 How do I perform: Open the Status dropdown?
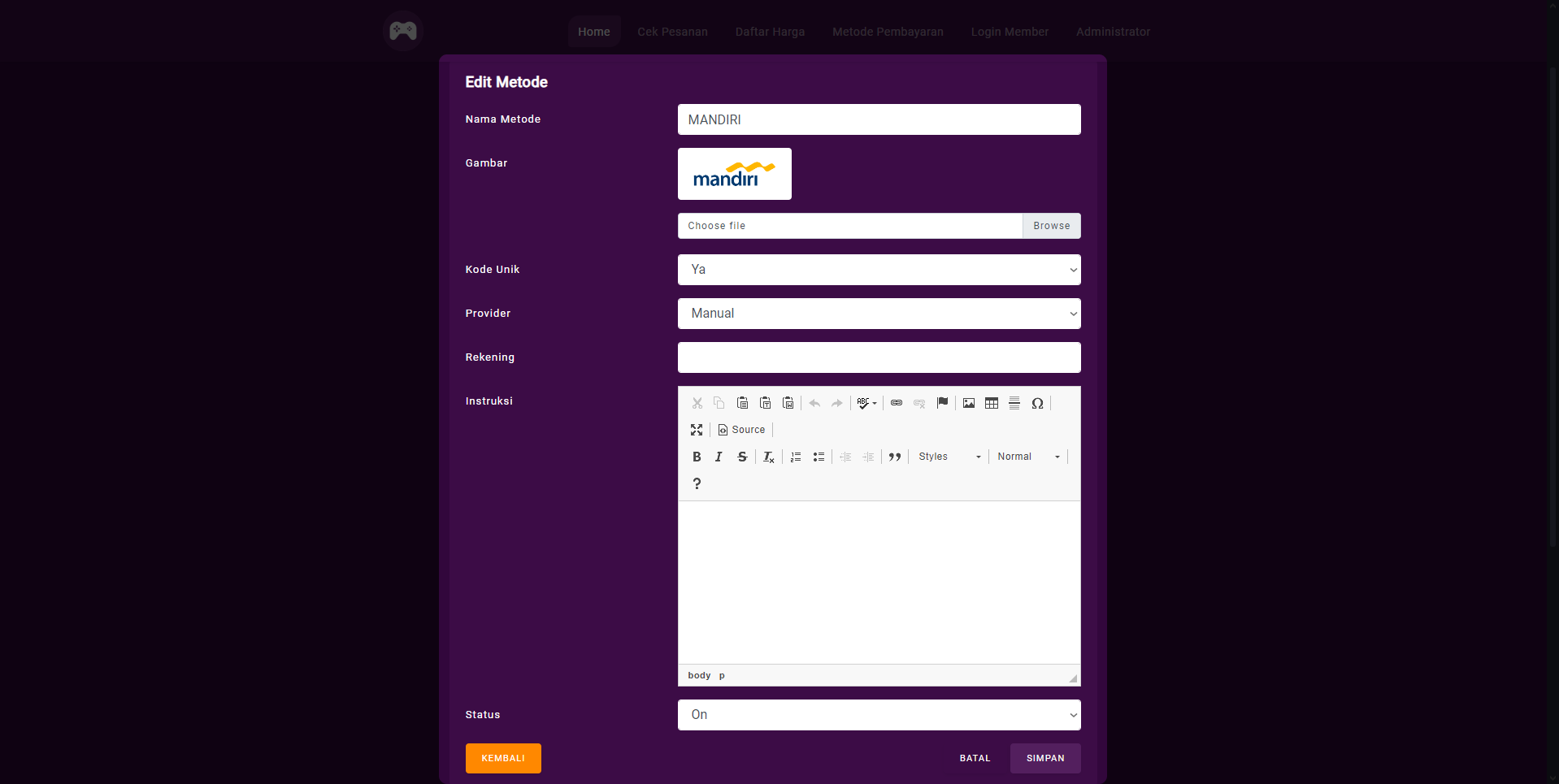pyautogui.click(x=879, y=715)
